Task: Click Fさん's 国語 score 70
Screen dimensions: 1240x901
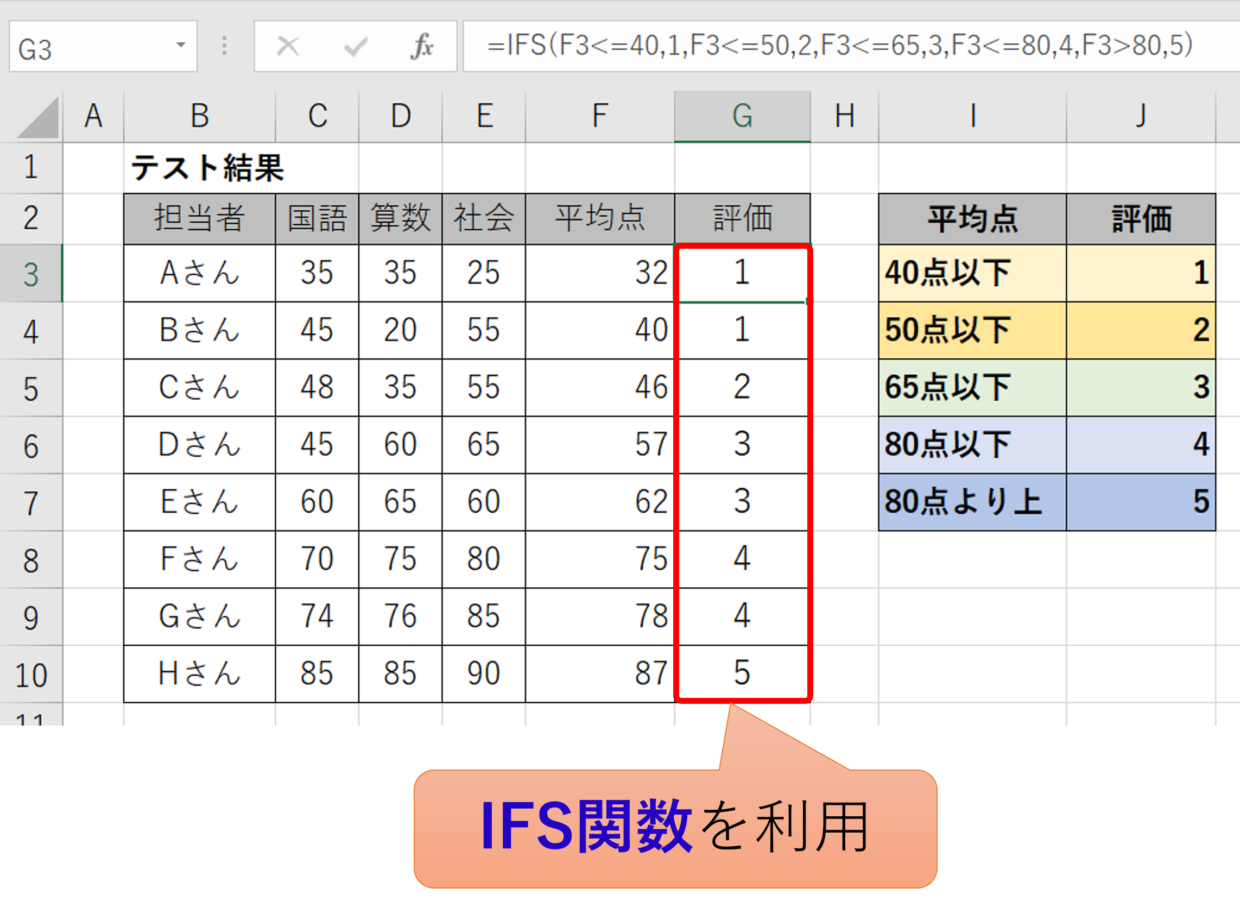Action: click(x=318, y=558)
